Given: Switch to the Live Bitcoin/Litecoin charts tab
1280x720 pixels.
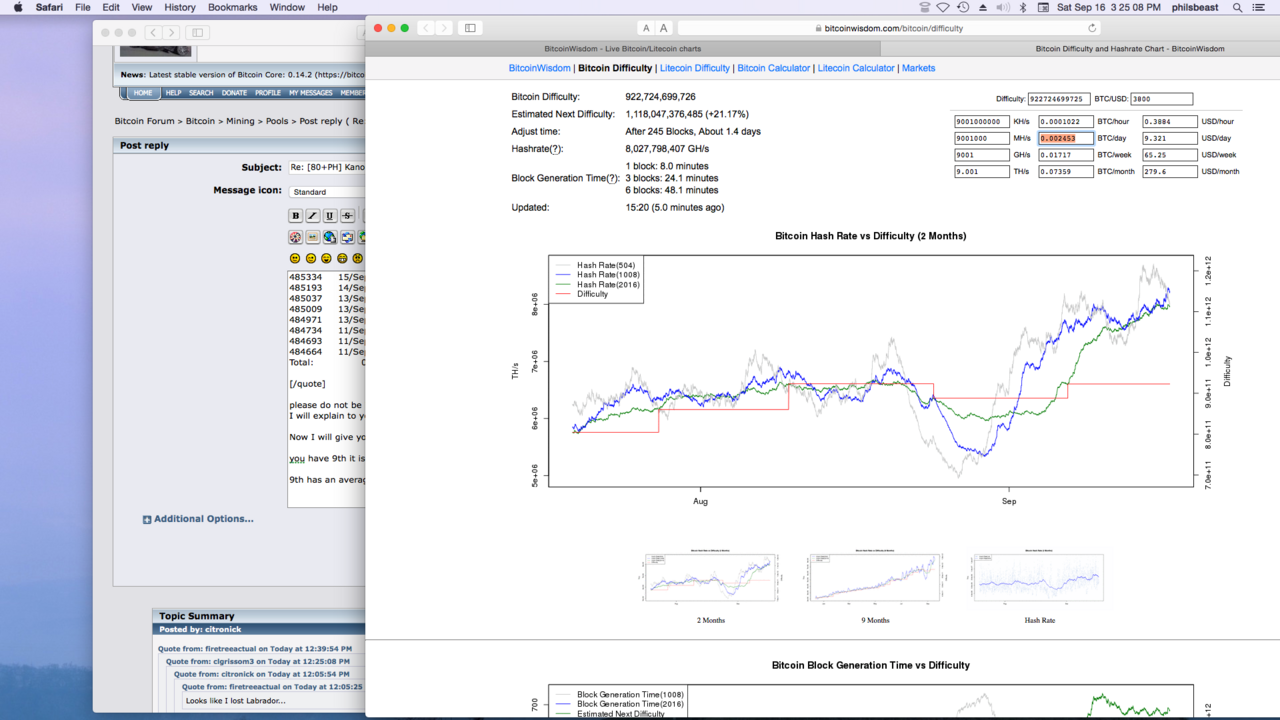Looking at the screenshot, I should (x=623, y=48).
